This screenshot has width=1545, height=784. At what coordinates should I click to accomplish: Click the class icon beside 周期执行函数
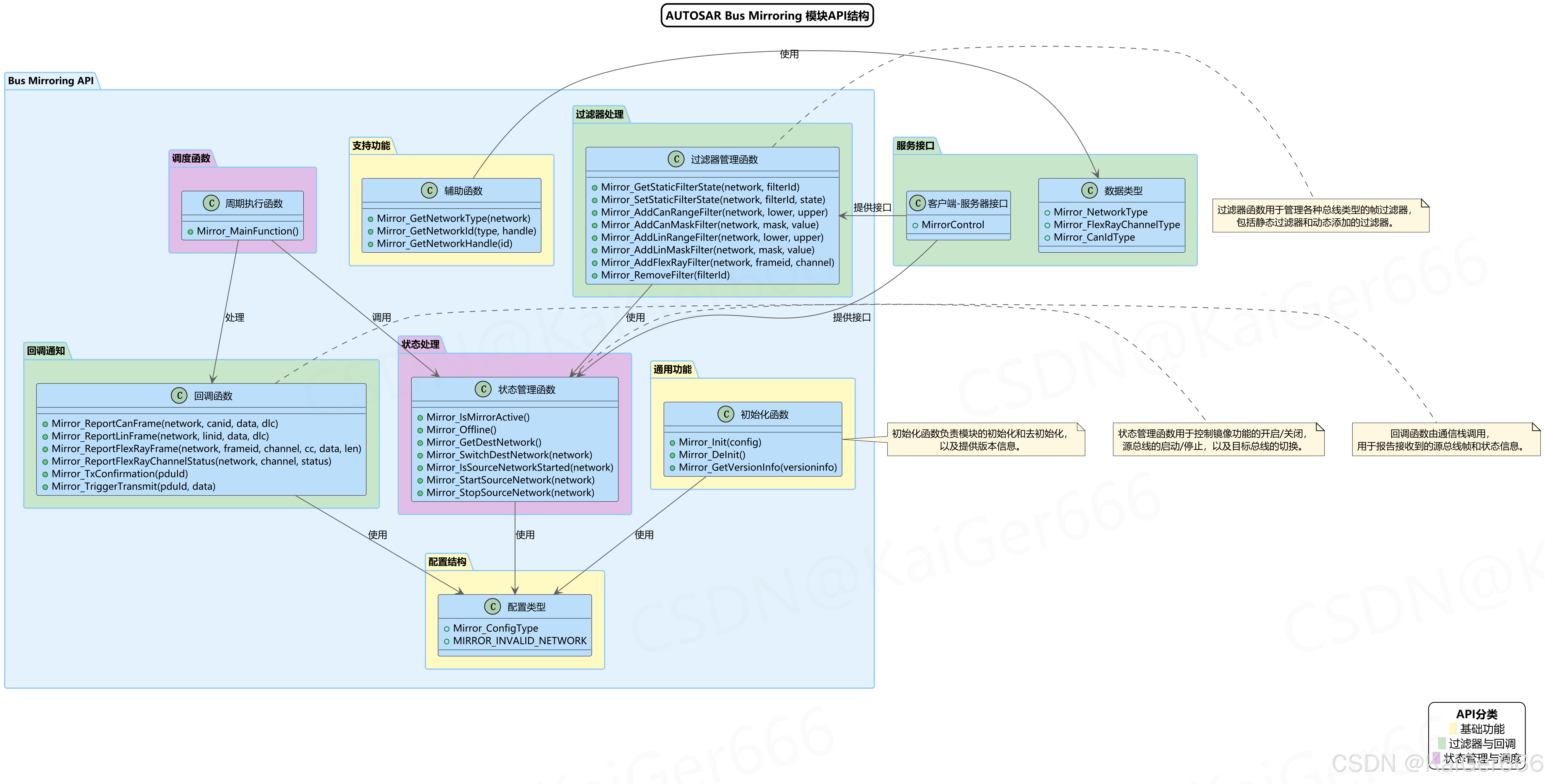coord(211,203)
